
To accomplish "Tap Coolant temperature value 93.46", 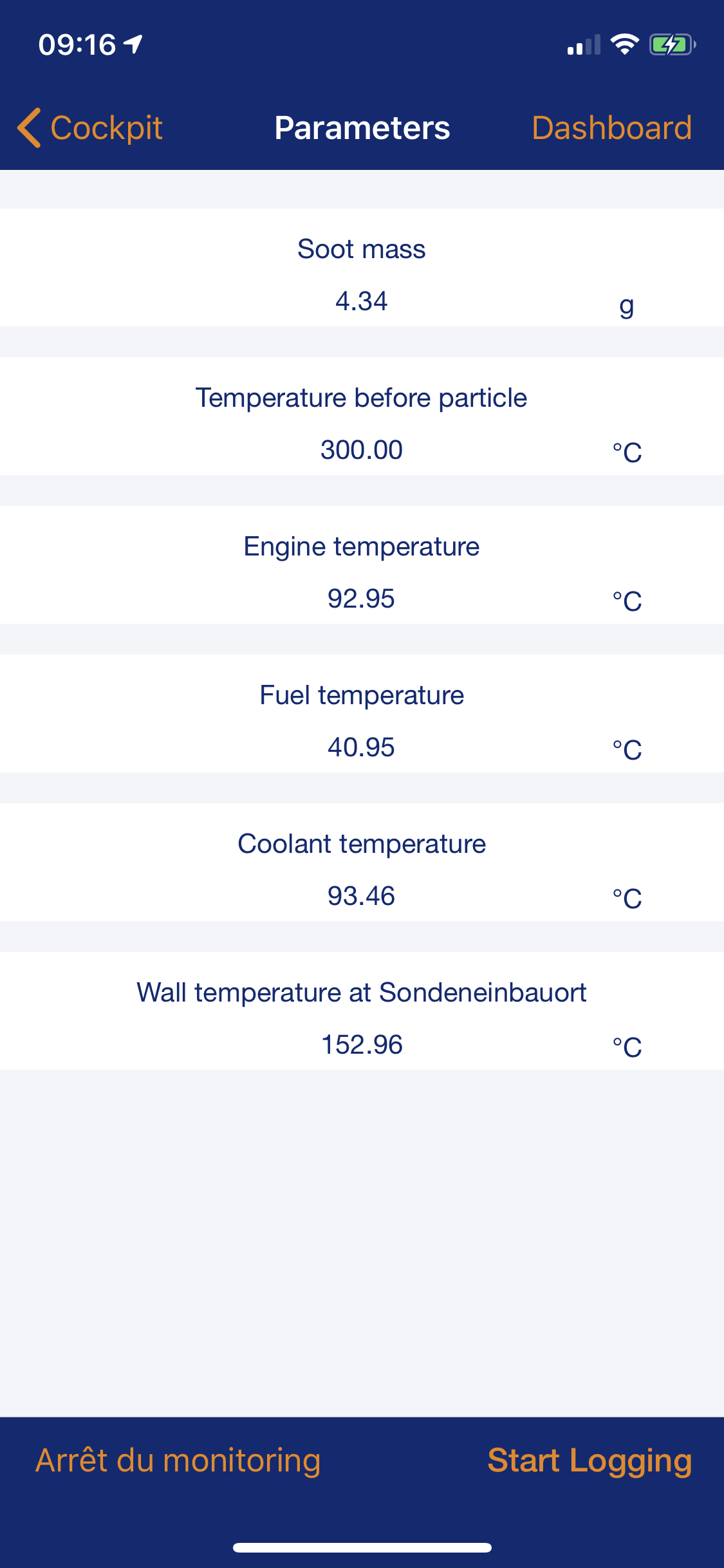I will [x=361, y=896].
